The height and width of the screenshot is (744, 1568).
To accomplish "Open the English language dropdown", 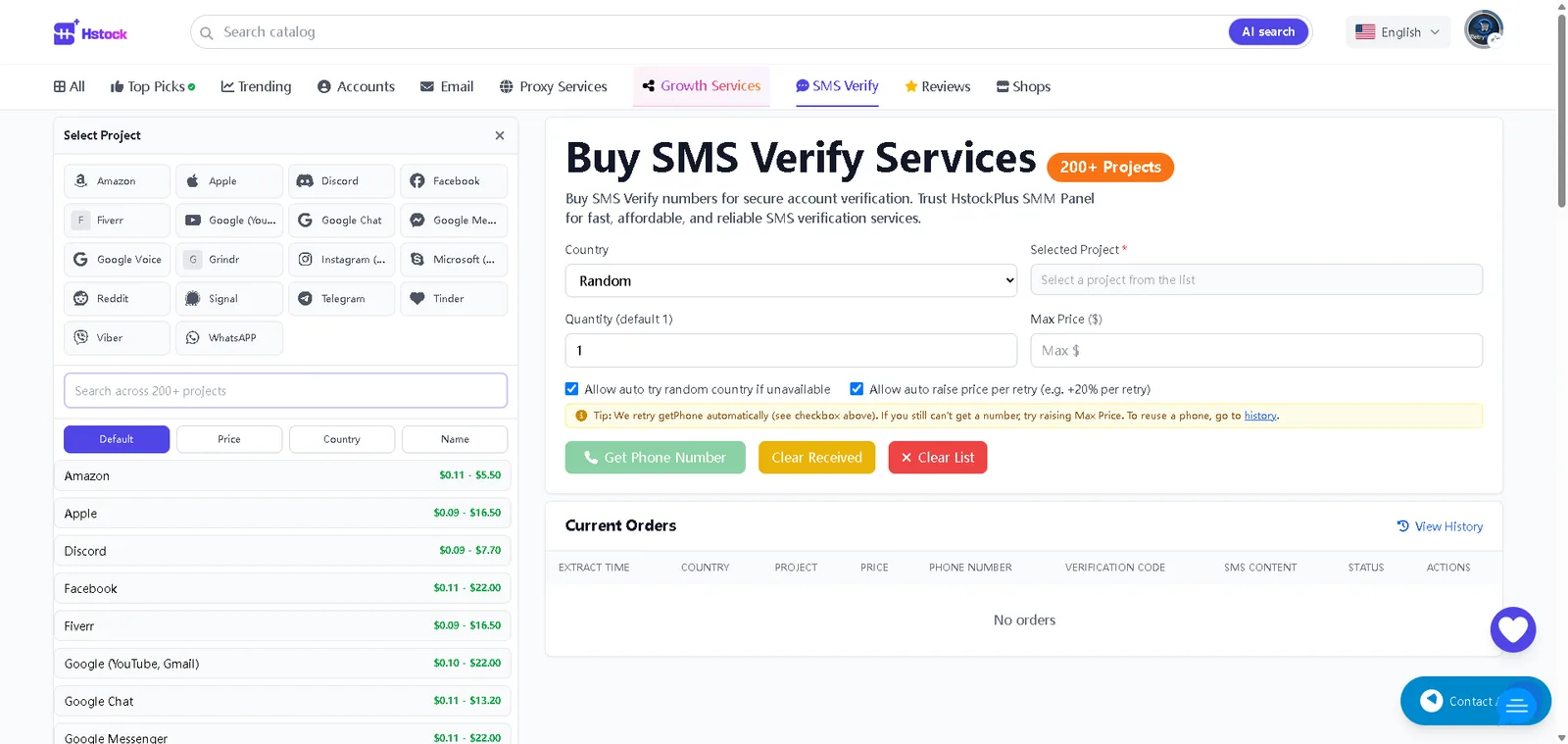I will (1397, 32).
